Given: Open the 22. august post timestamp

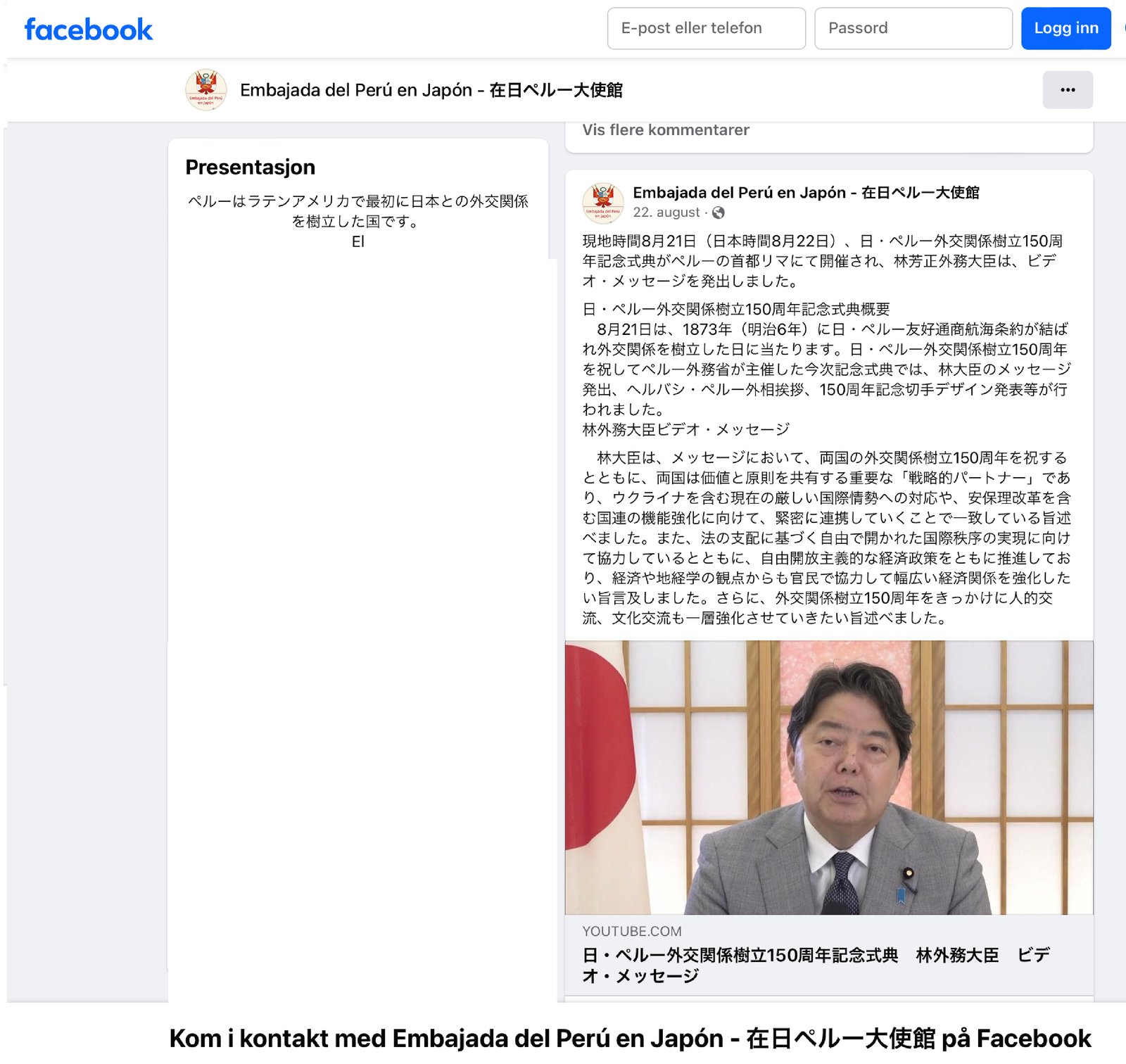Looking at the screenshot, I should (666, 213).
